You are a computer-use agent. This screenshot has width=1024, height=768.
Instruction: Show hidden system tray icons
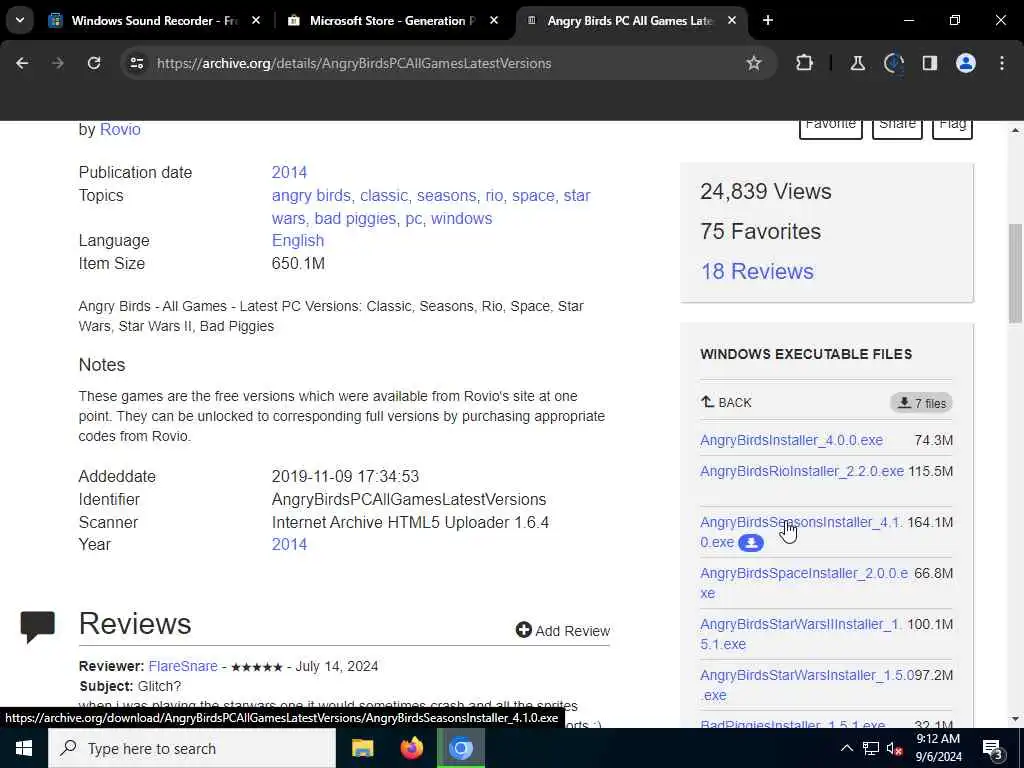pyautogui.click(x=846, y=748)
